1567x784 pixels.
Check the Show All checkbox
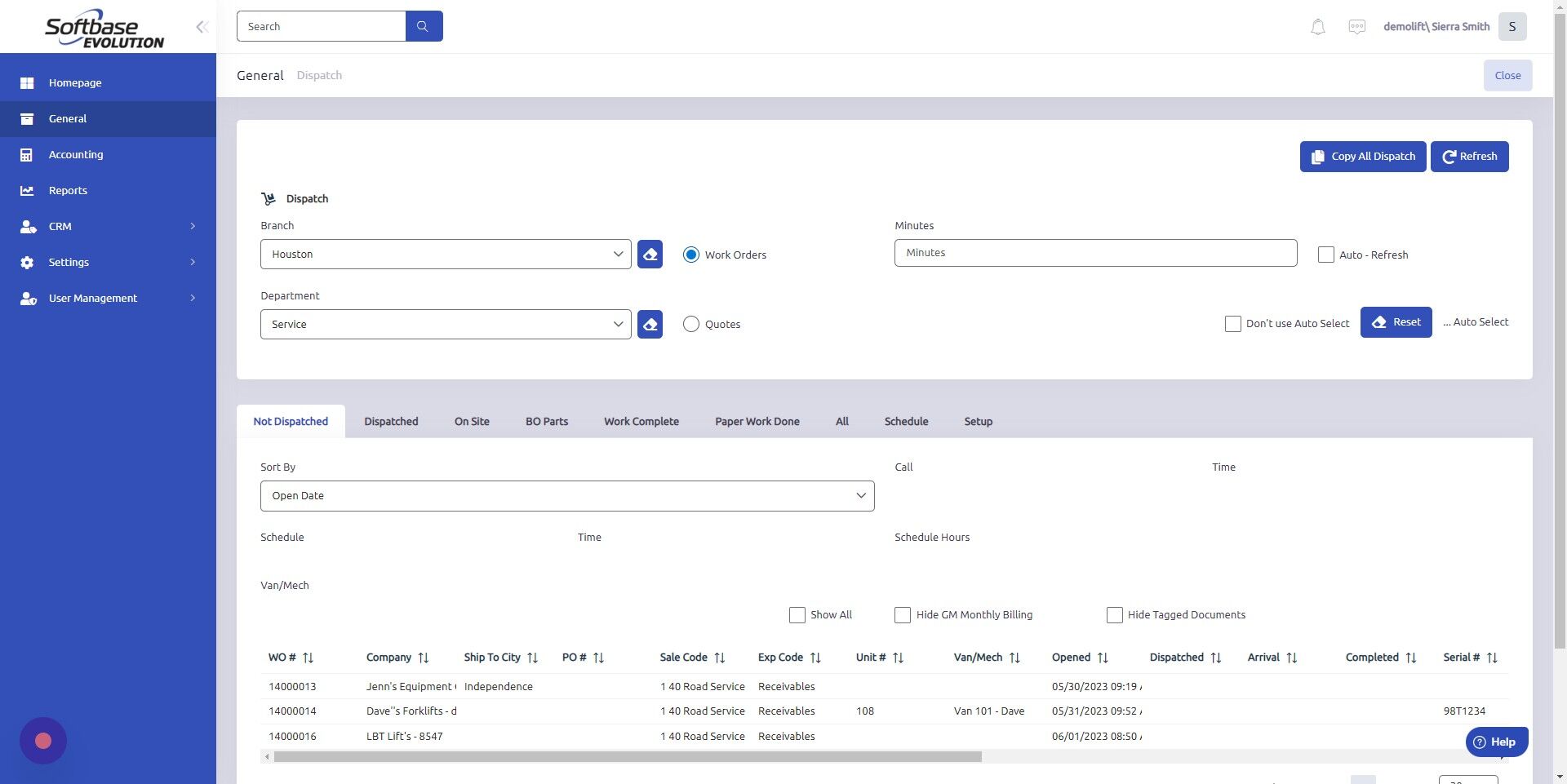point(796,615)
